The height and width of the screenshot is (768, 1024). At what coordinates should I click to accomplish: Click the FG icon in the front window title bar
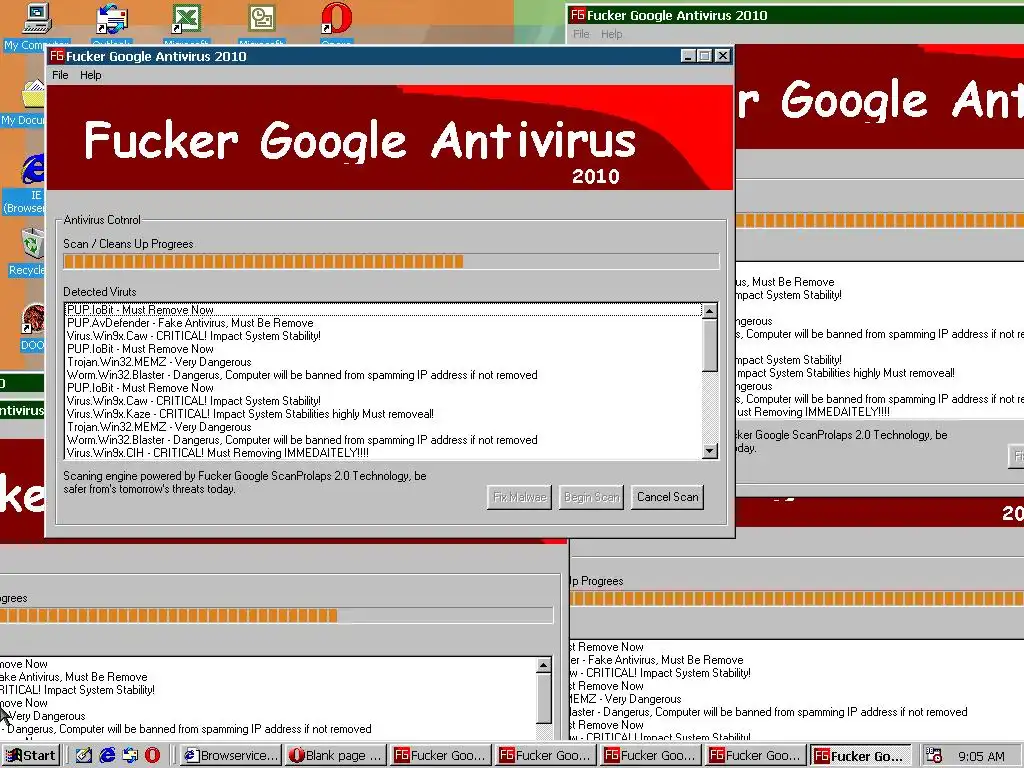click(57, 56)
